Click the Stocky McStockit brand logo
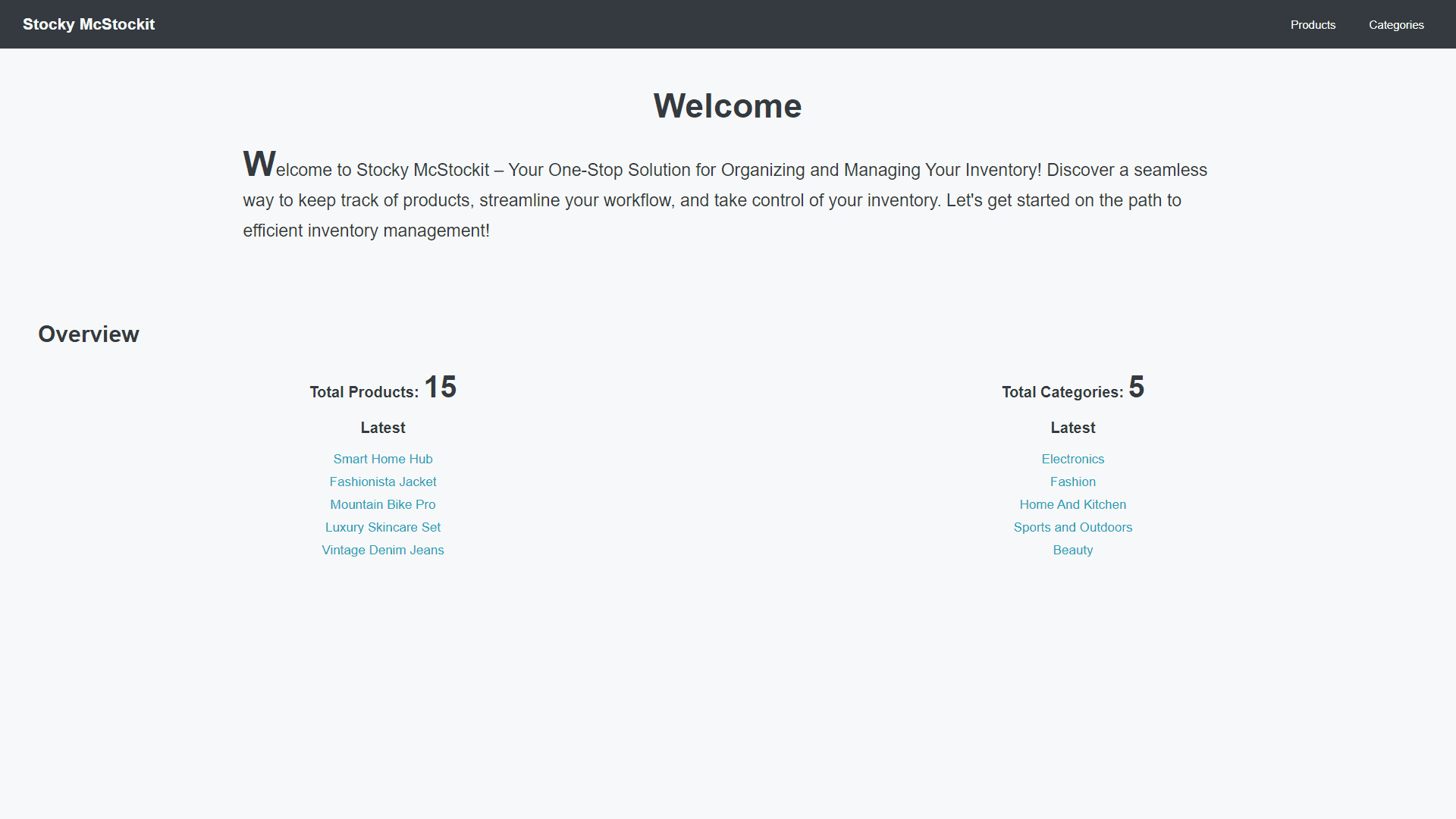The height and width of the screenshot is (819, 1456). coord(88,24)
